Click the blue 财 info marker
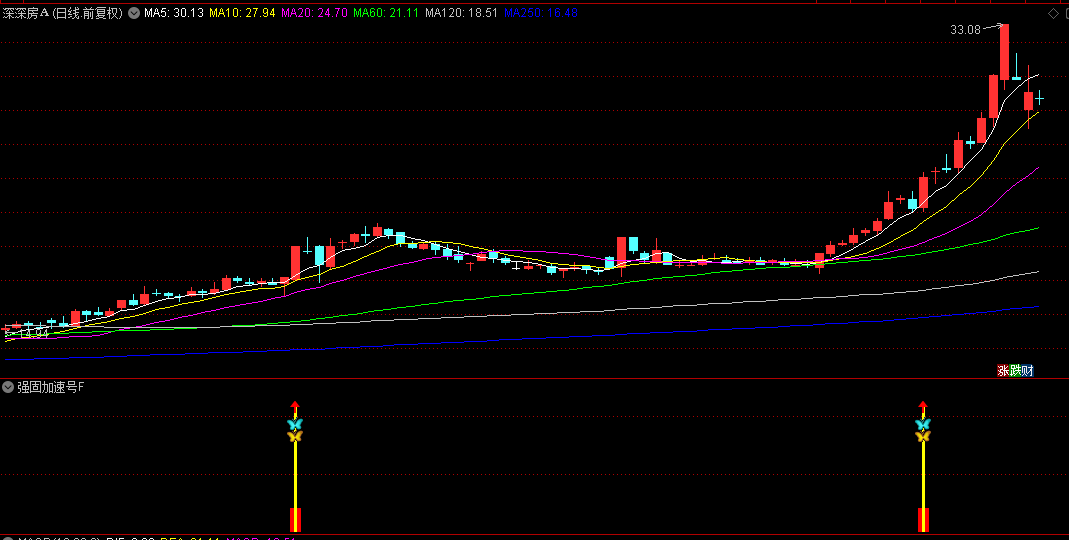The height and width of the screenshot is (540, 1069). point(1027,371)
